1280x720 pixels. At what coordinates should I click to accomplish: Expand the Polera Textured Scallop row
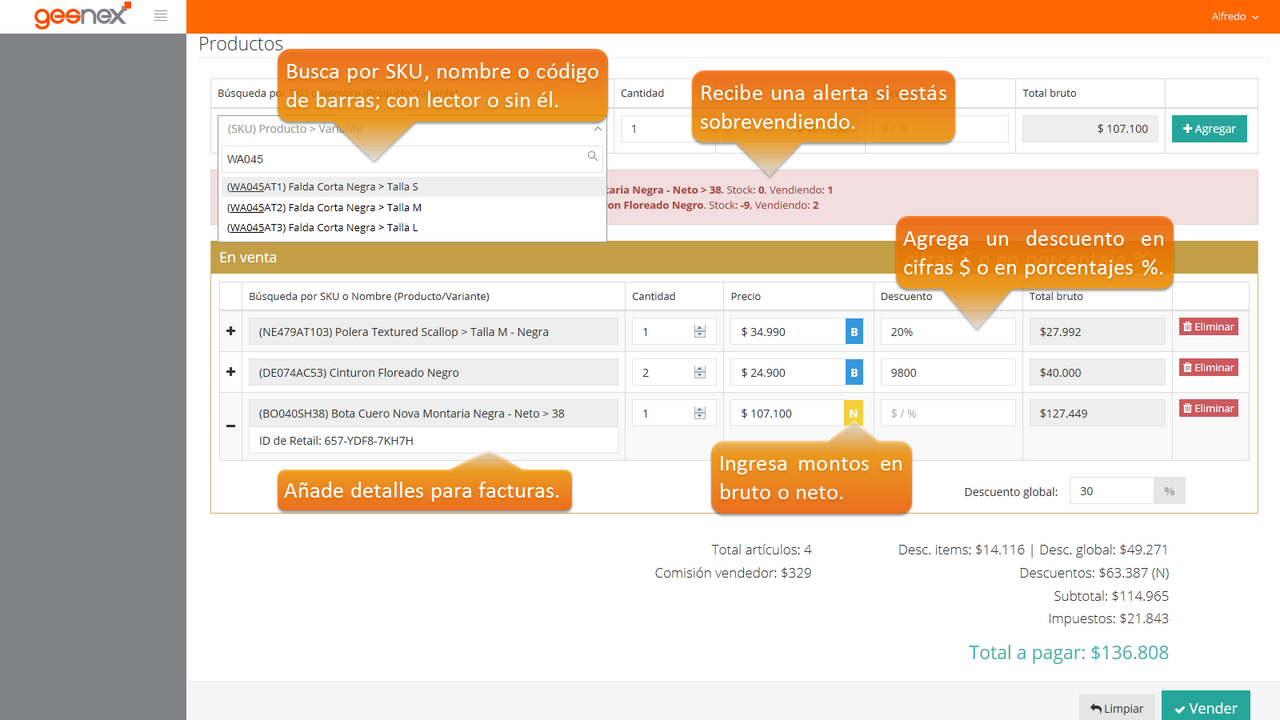(231, 331)
